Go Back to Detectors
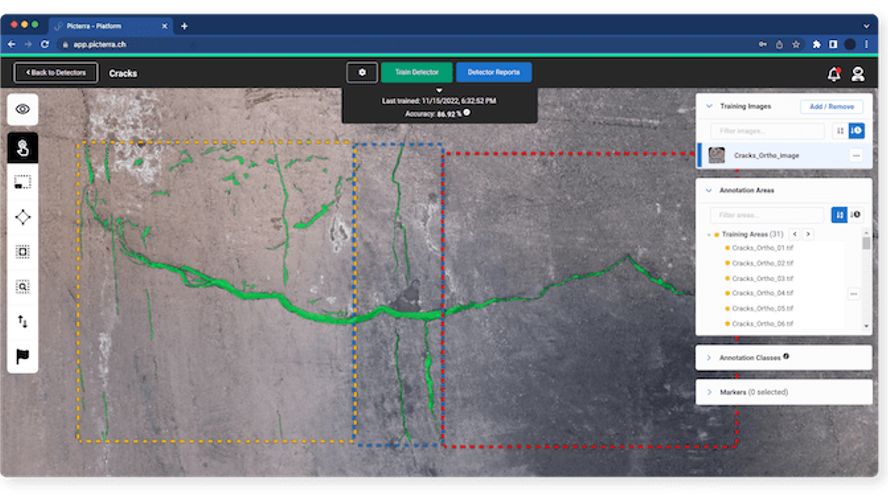Screen dimensions: 888x500 pyautogui.click(x=56, y=73)
